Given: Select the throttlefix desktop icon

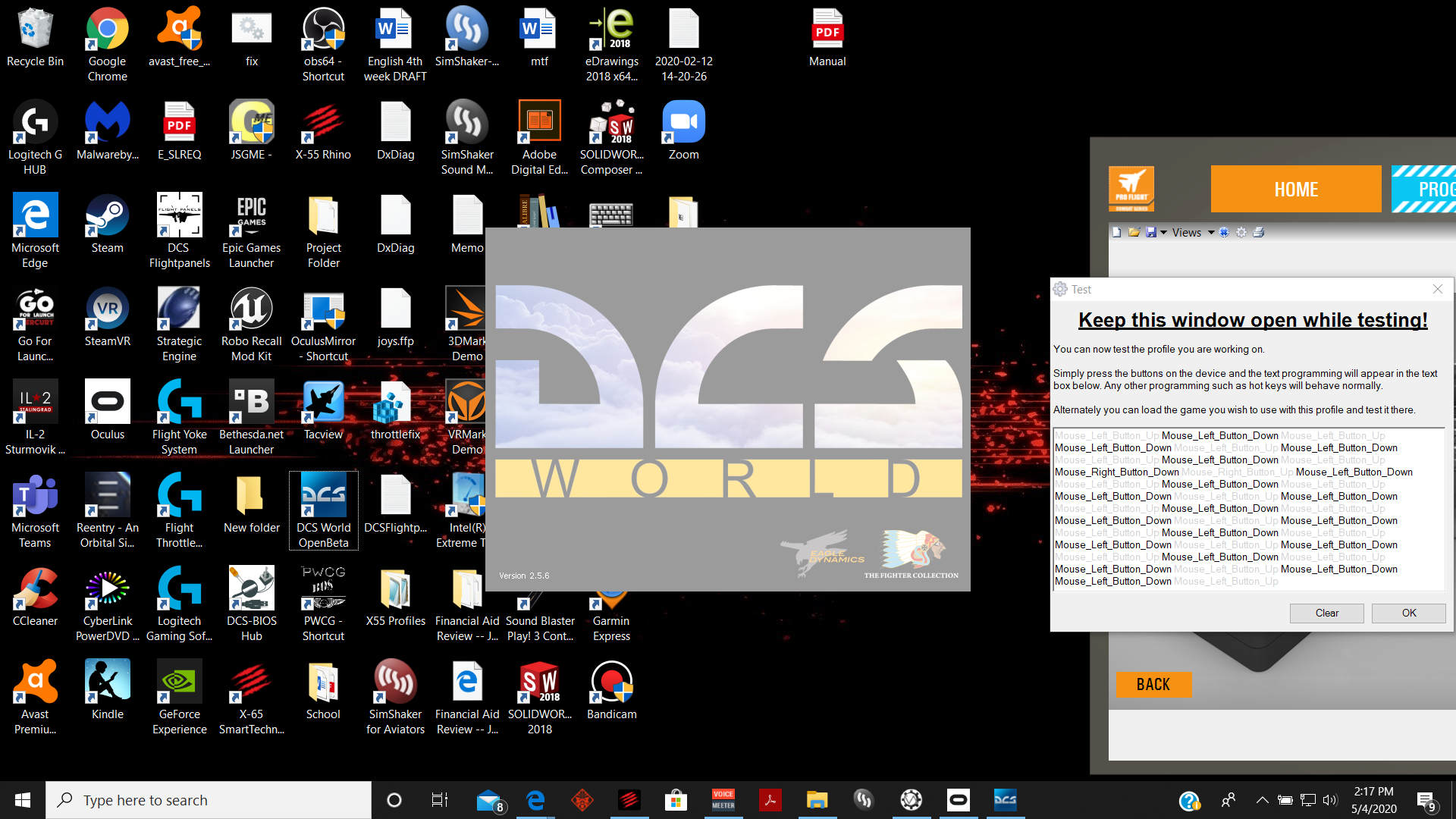Looking at the screenshot, I should [395, 410].
